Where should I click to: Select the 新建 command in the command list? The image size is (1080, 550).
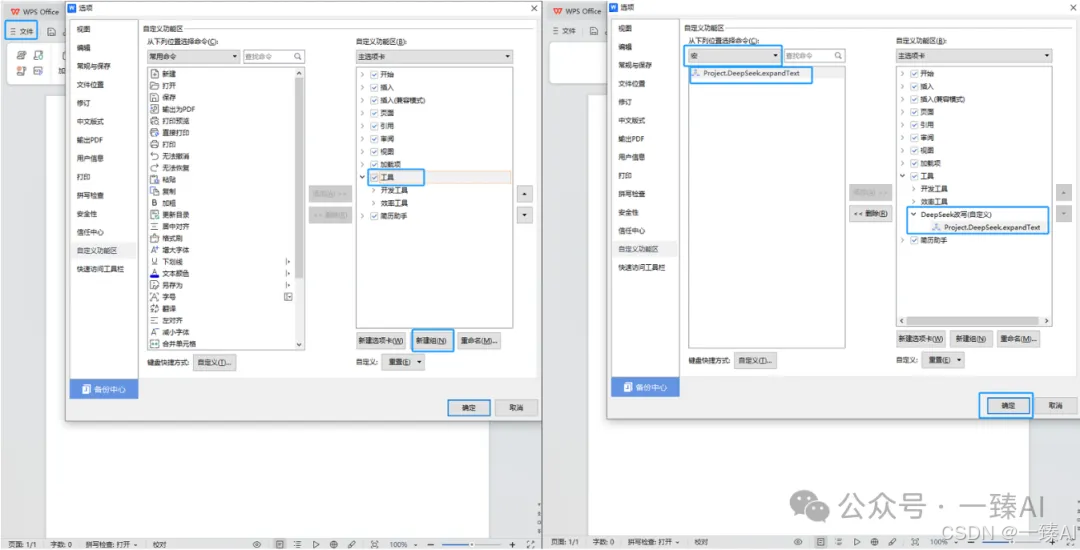pyautogui.click(x=168, y=74)
